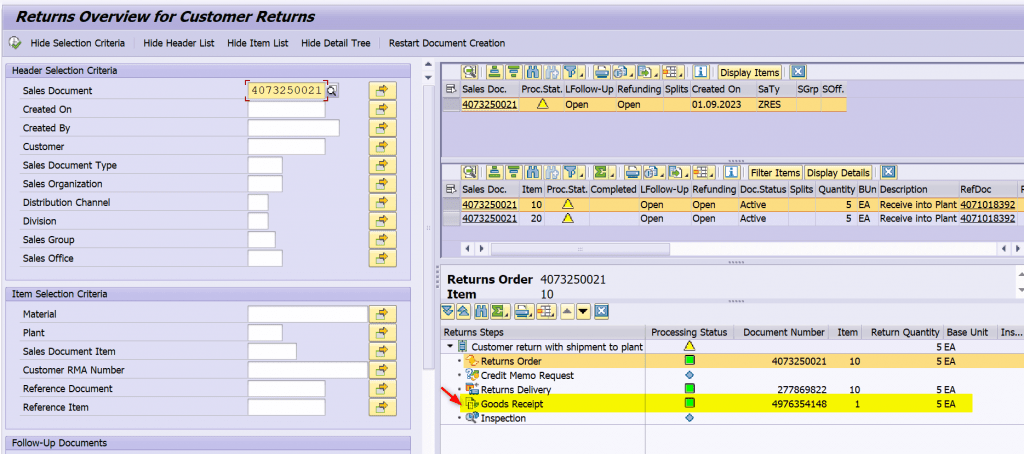Open Total sigma dropdown in item list toolbar
The height and width of the screenshot is (454, 1024).
(605, 172)
